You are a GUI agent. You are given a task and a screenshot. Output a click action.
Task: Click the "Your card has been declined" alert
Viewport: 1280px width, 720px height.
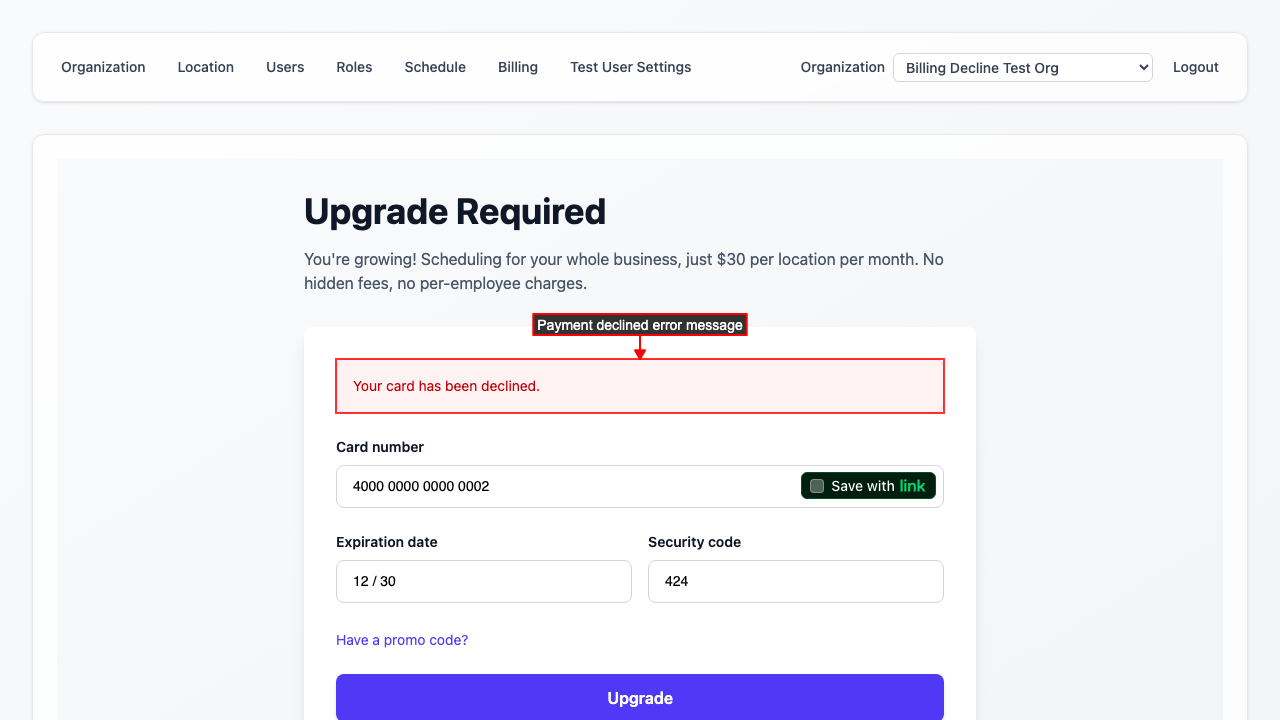click(x=640, y=386)
